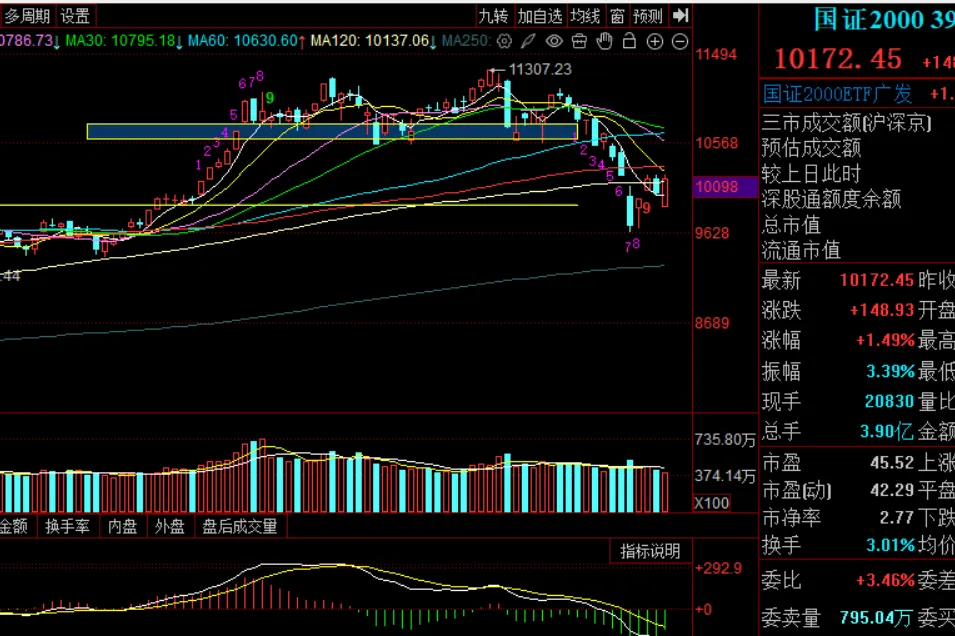The image size is (955, 636).
Task: Click the 10172.45 large price header
Action: pos(837,59)
